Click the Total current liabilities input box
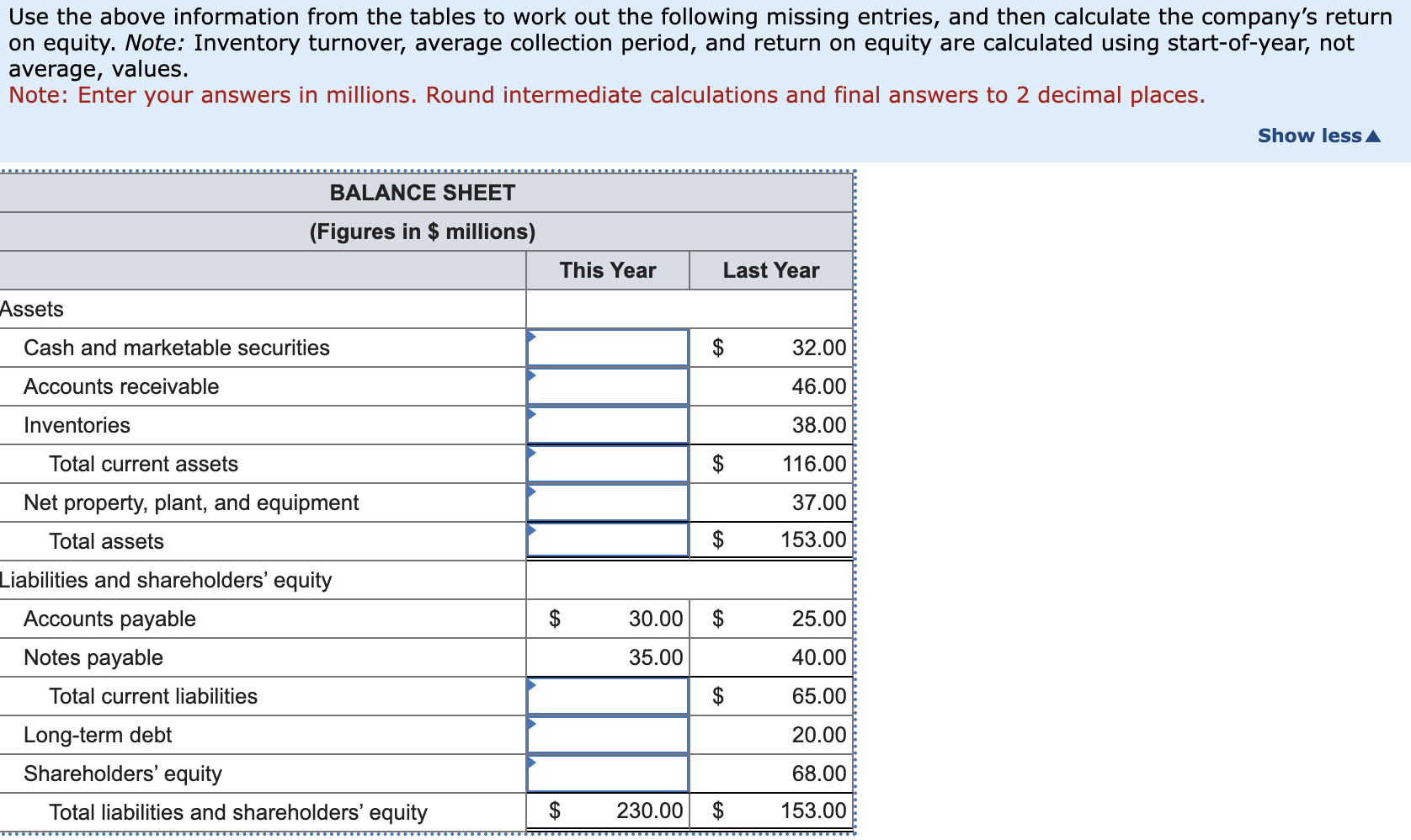 608,696
